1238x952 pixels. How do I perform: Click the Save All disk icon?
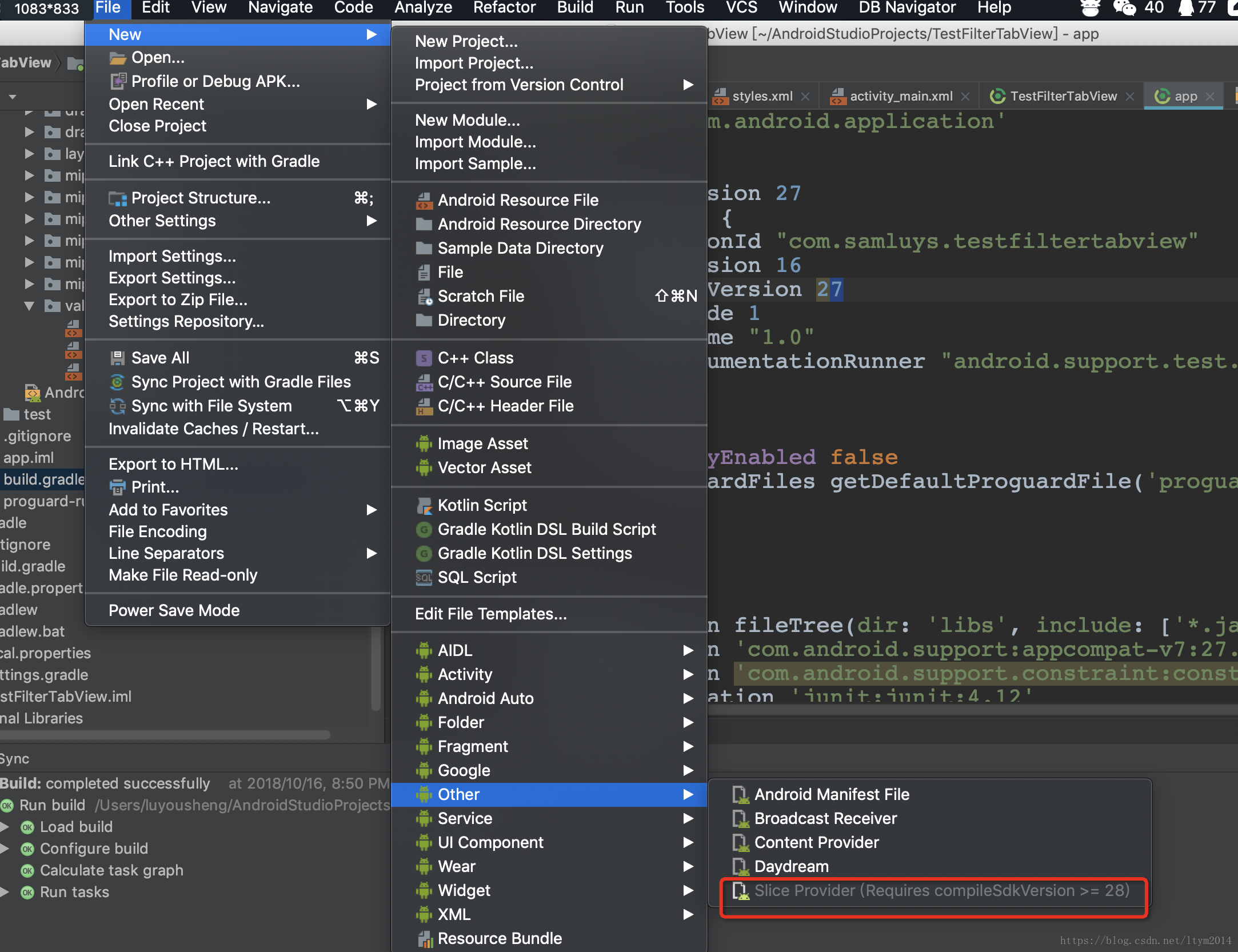[117, 358]
